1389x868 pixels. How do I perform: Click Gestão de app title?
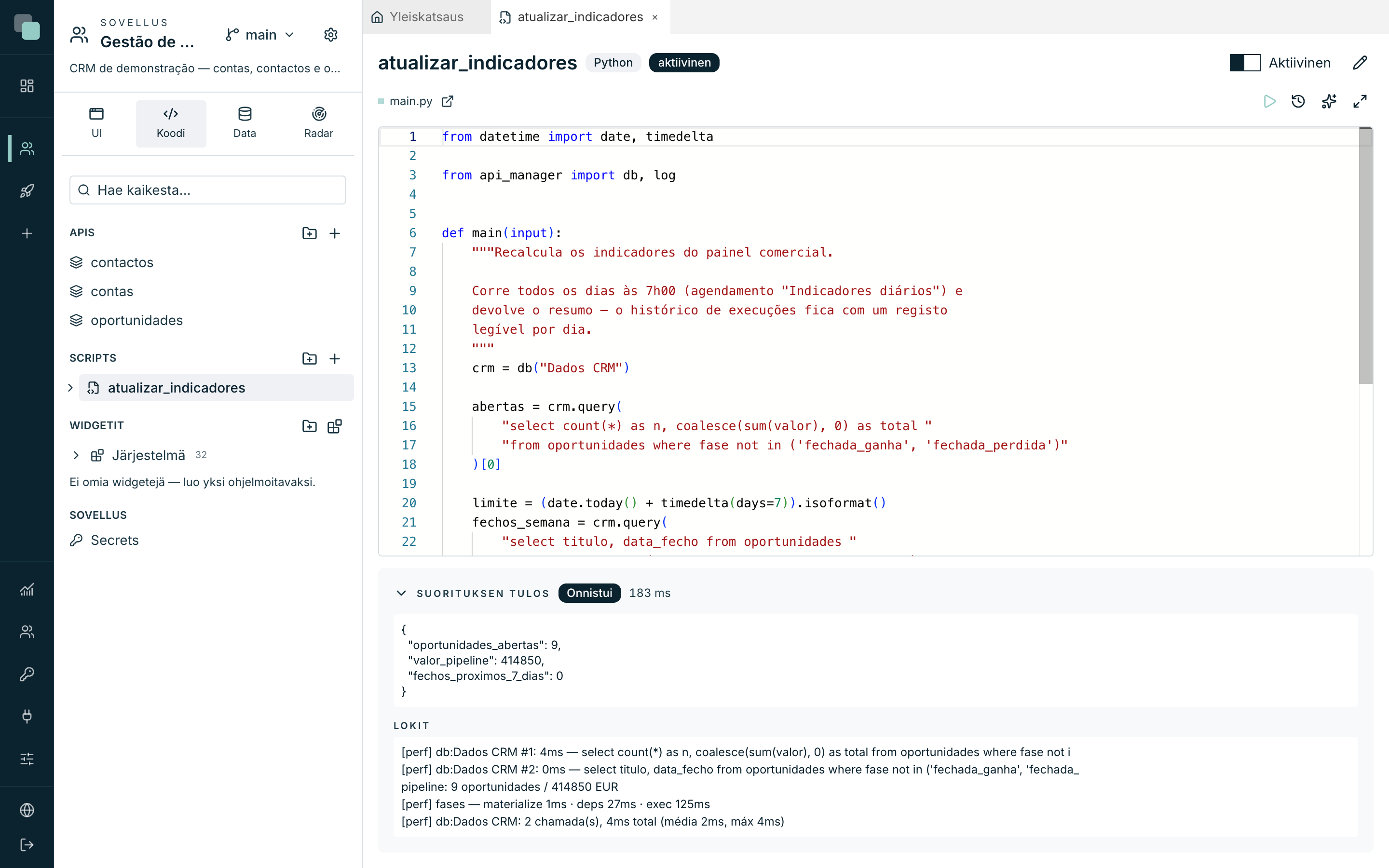click(x=148, y=42)
